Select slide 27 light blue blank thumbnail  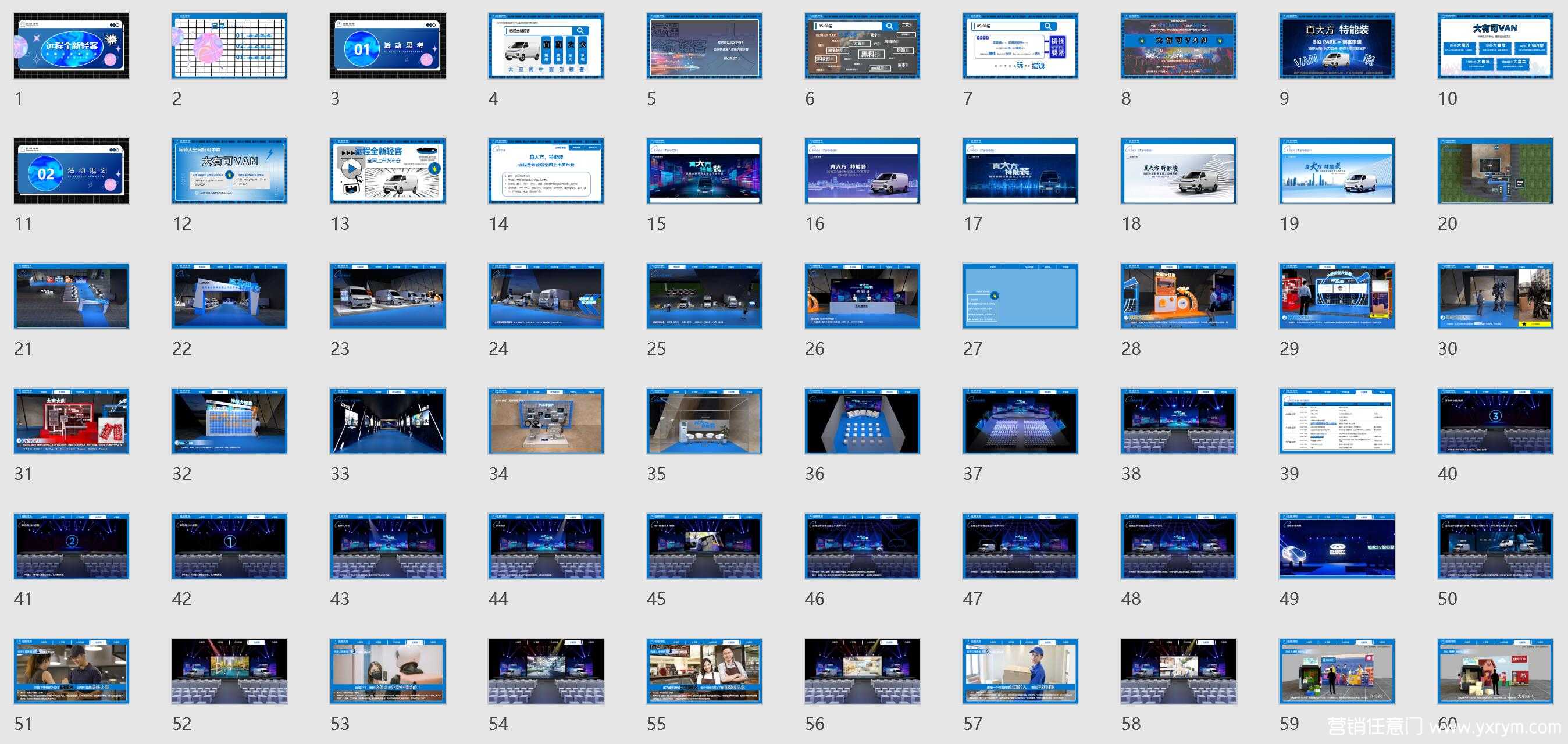1021,297
